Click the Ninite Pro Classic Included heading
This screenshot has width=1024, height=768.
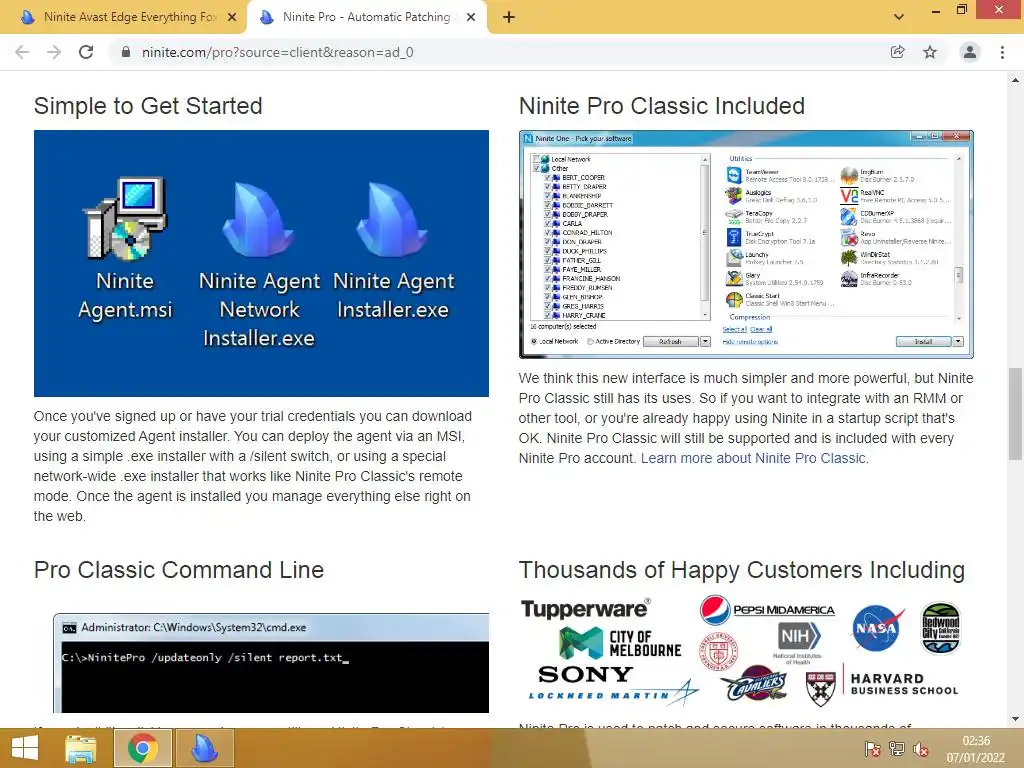coord(662,106)
